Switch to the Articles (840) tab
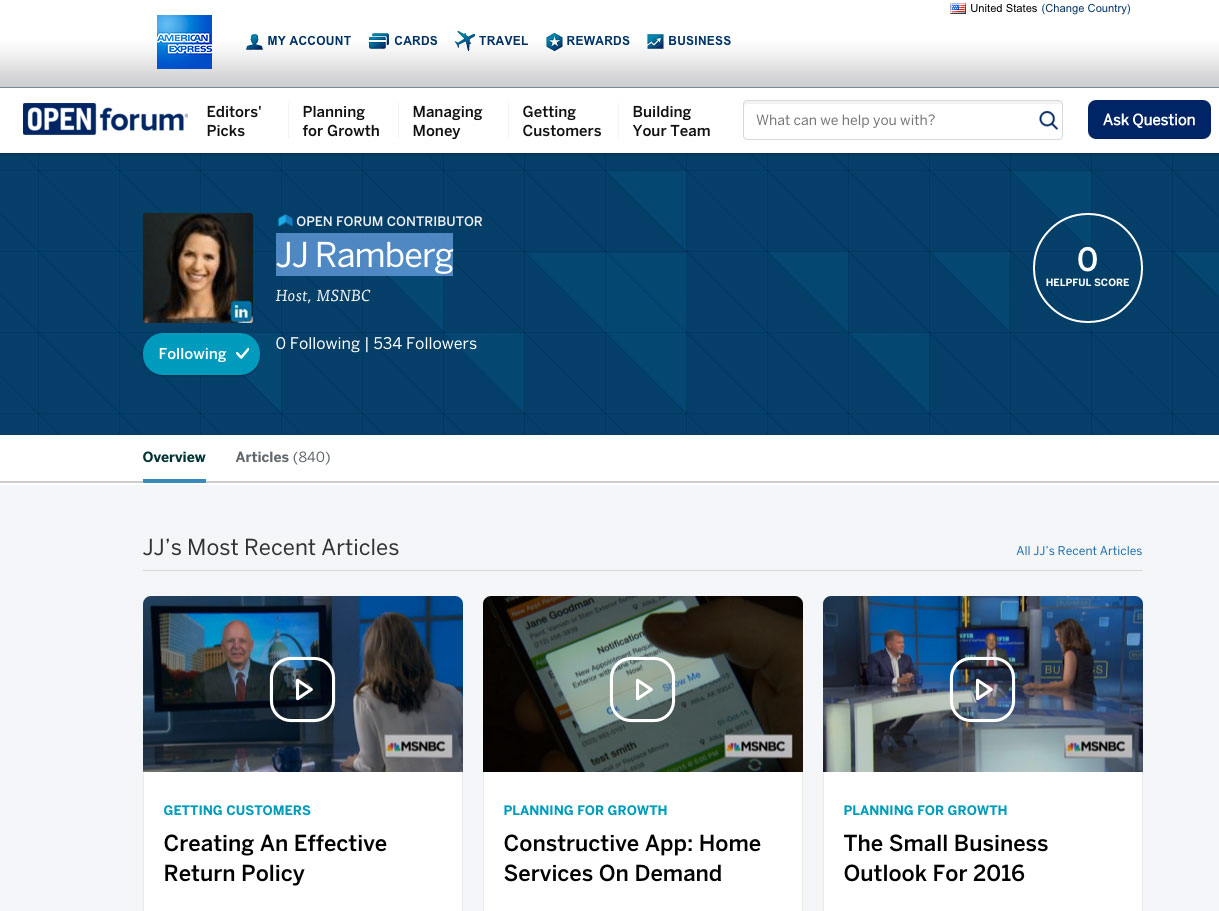The width and height of the screenshot is (1219, 911). pos(282,457)
